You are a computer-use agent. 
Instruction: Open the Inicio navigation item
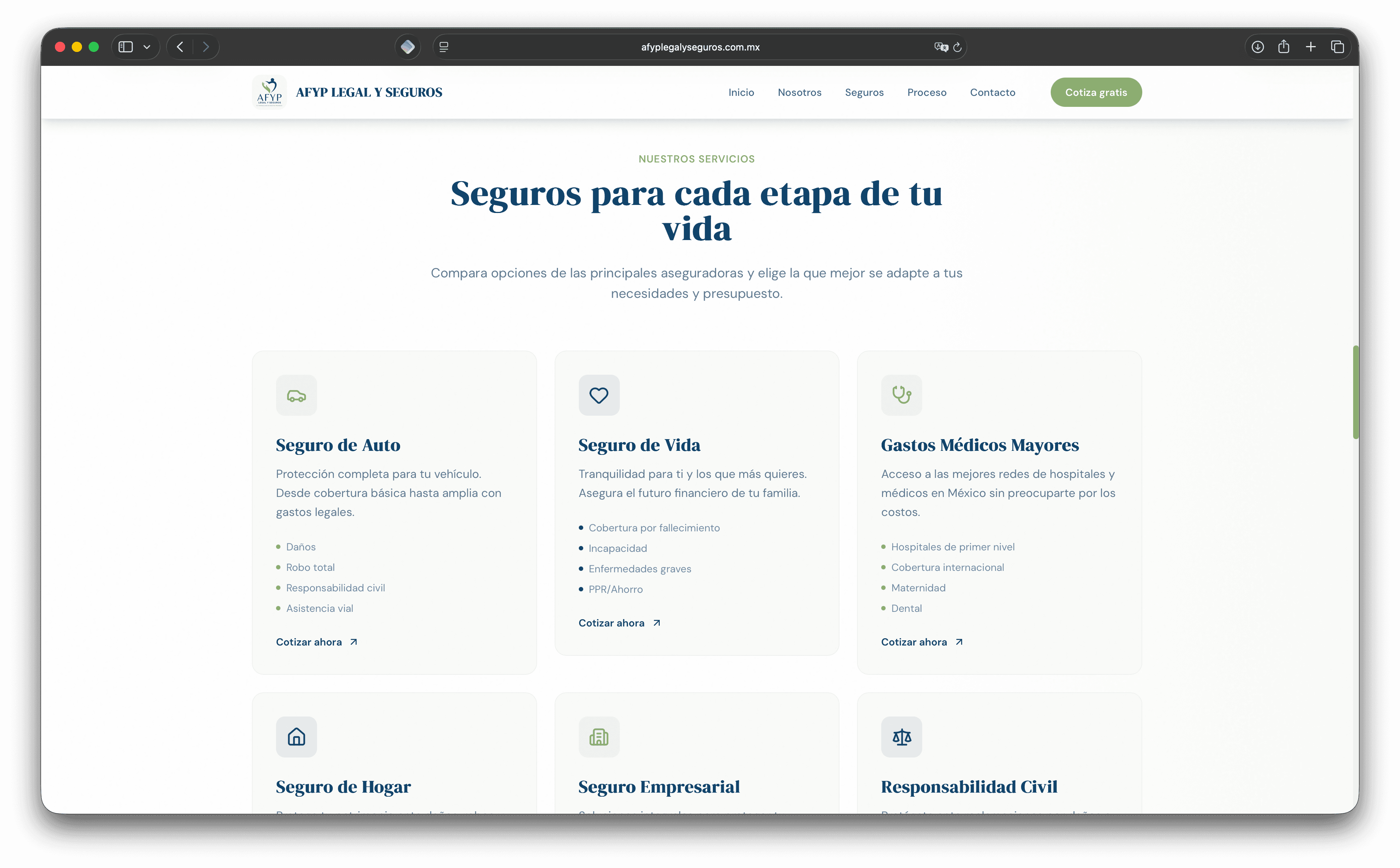pos(741,93)
